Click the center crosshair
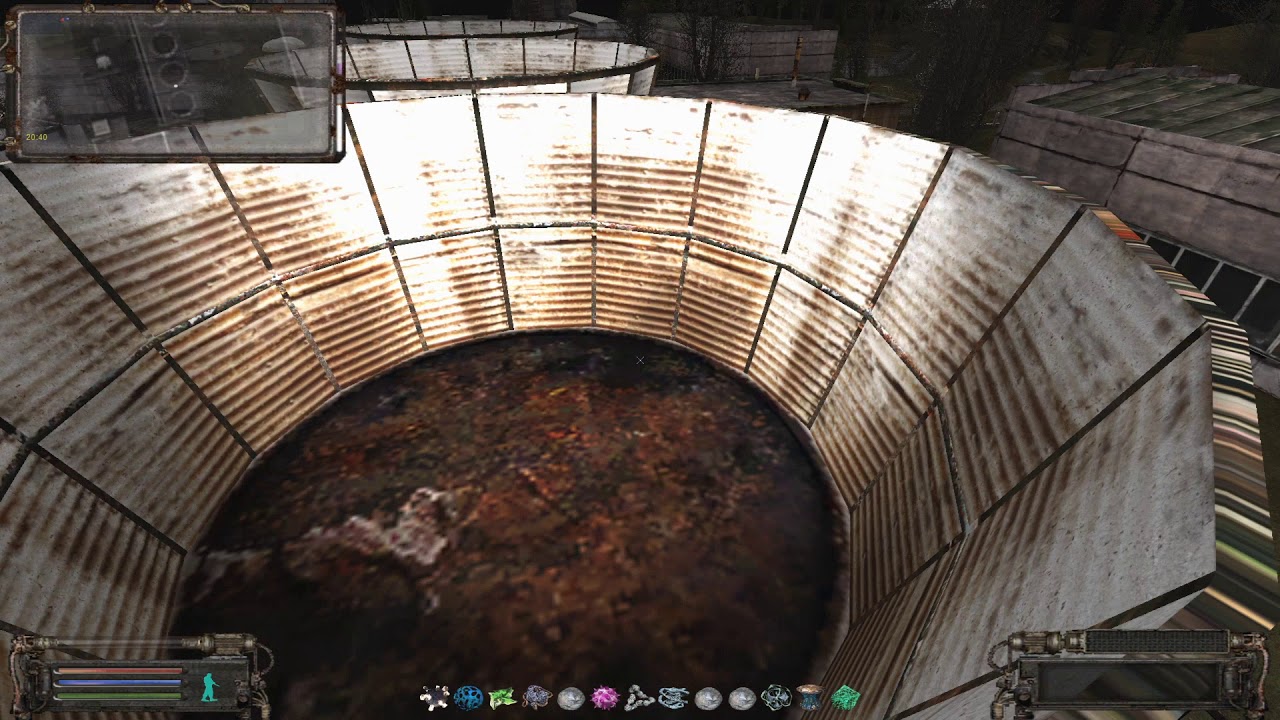This screenshot has width=1280, height=720. pos(640,360)
